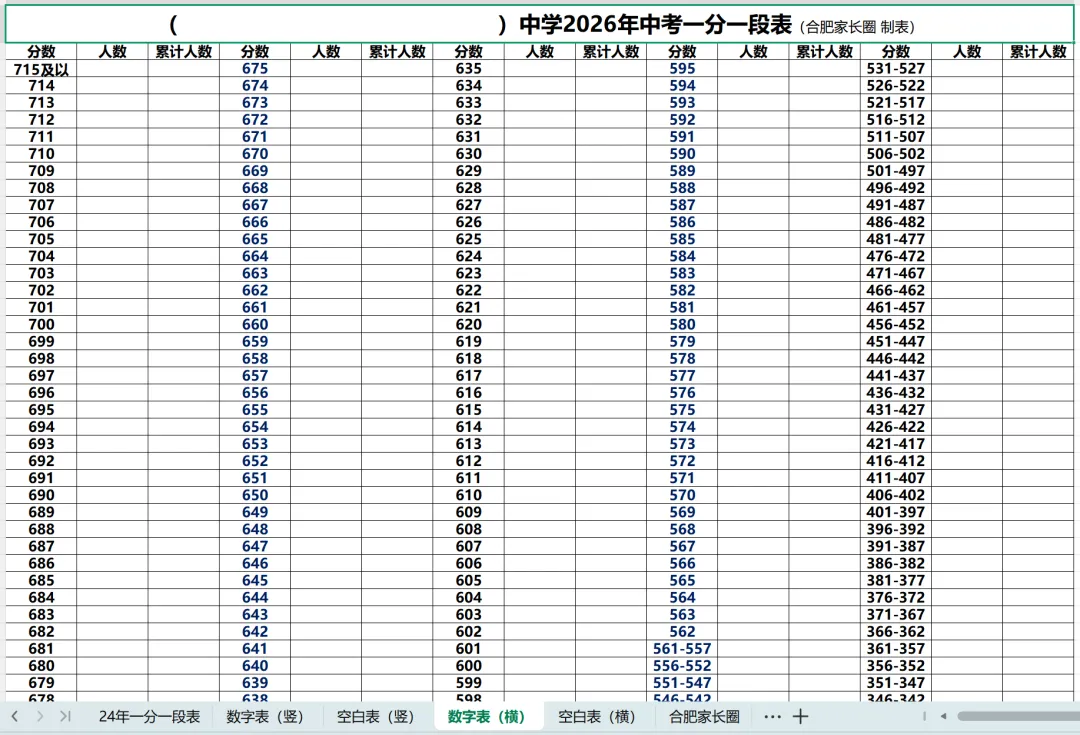Select score cell 600
This screenshot has width=1080, height=735.
coord(468,665)
